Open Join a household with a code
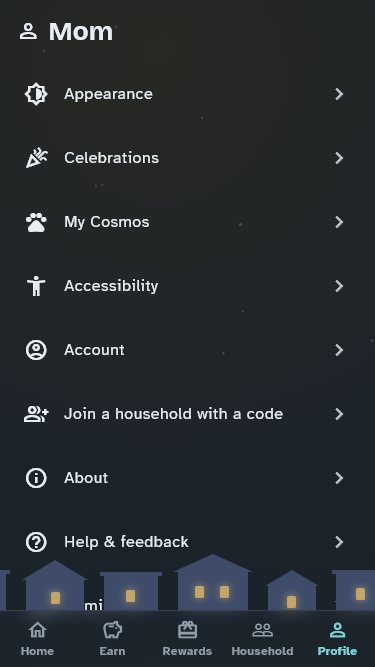This screenshot has height=667, width=375. point(188,414)
